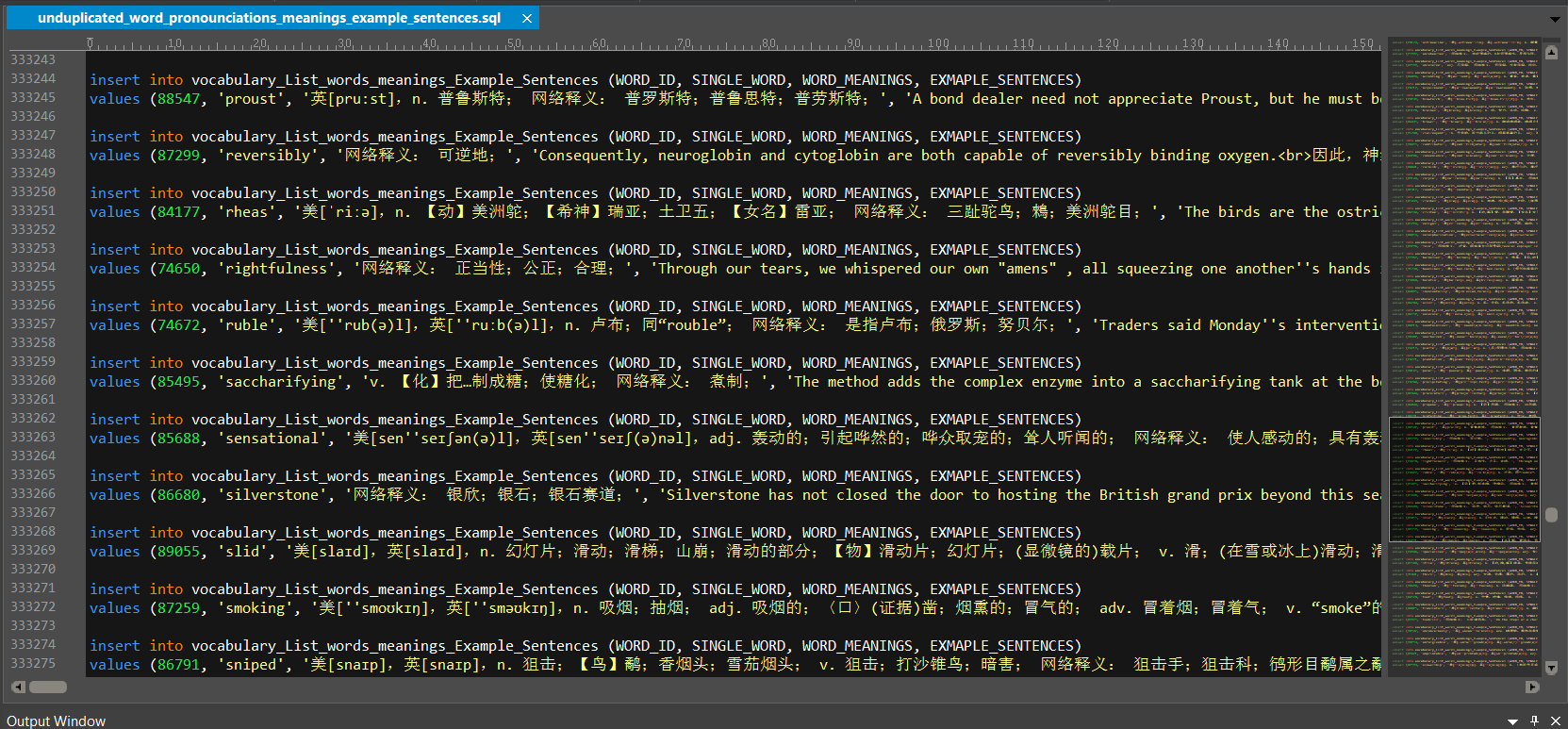This screenshot has width=1568, height=729.
Task: Click 'Through' in the rightfulness example sentence
Action: tap(687, 269)
